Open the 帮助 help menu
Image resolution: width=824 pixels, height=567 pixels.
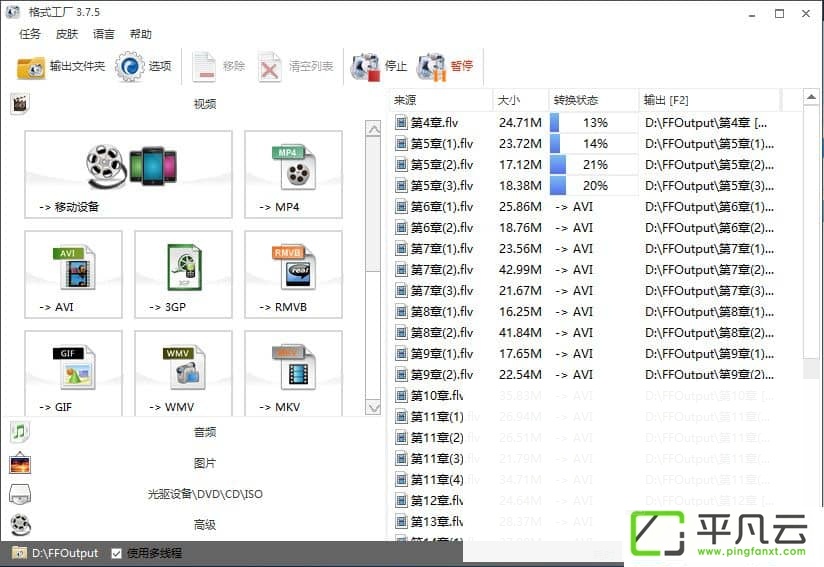(x=140, y=34)
